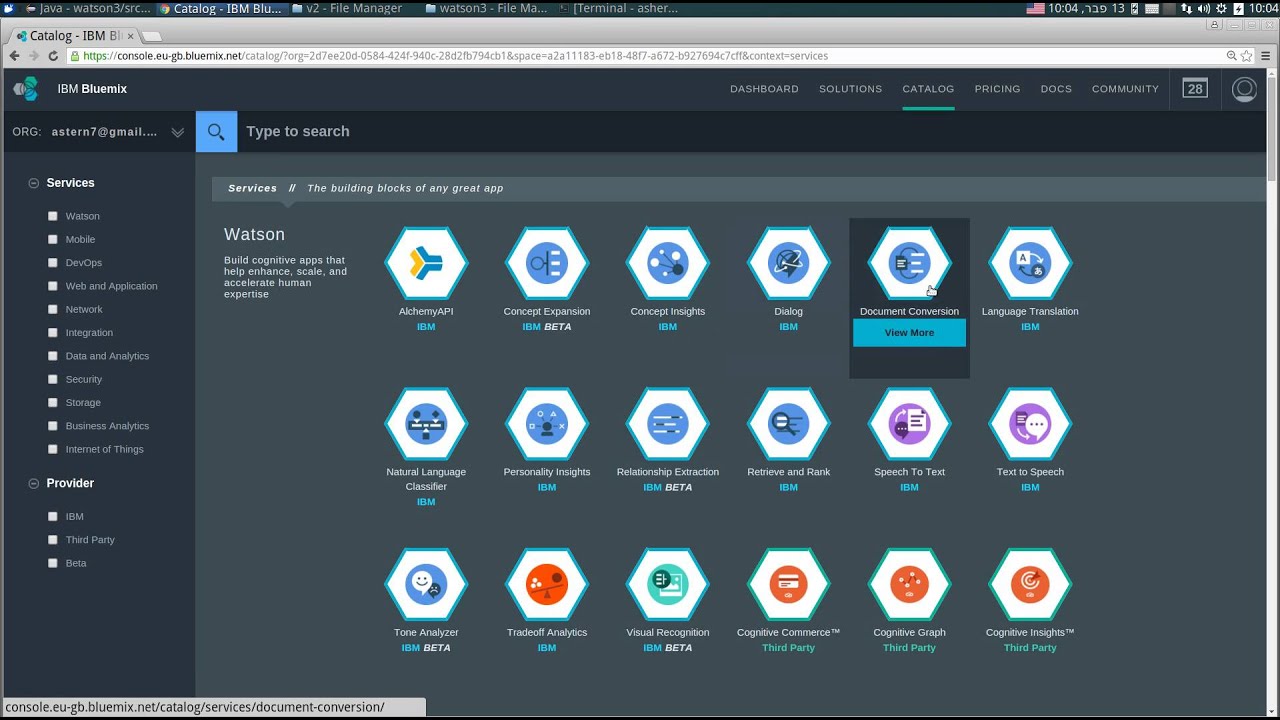This screenshot has height=720, width=1280.
Task: Open the Java watson3 taskbar window
Action: coord(88,8)
